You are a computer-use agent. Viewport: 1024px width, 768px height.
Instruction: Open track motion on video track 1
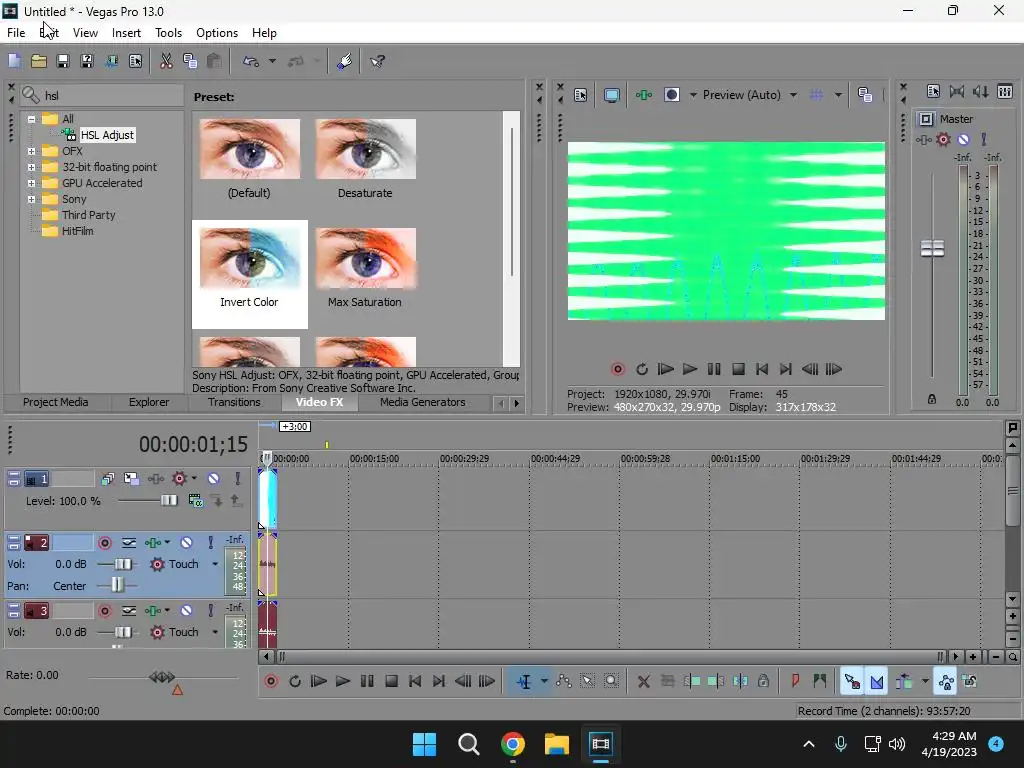[131, 479]
